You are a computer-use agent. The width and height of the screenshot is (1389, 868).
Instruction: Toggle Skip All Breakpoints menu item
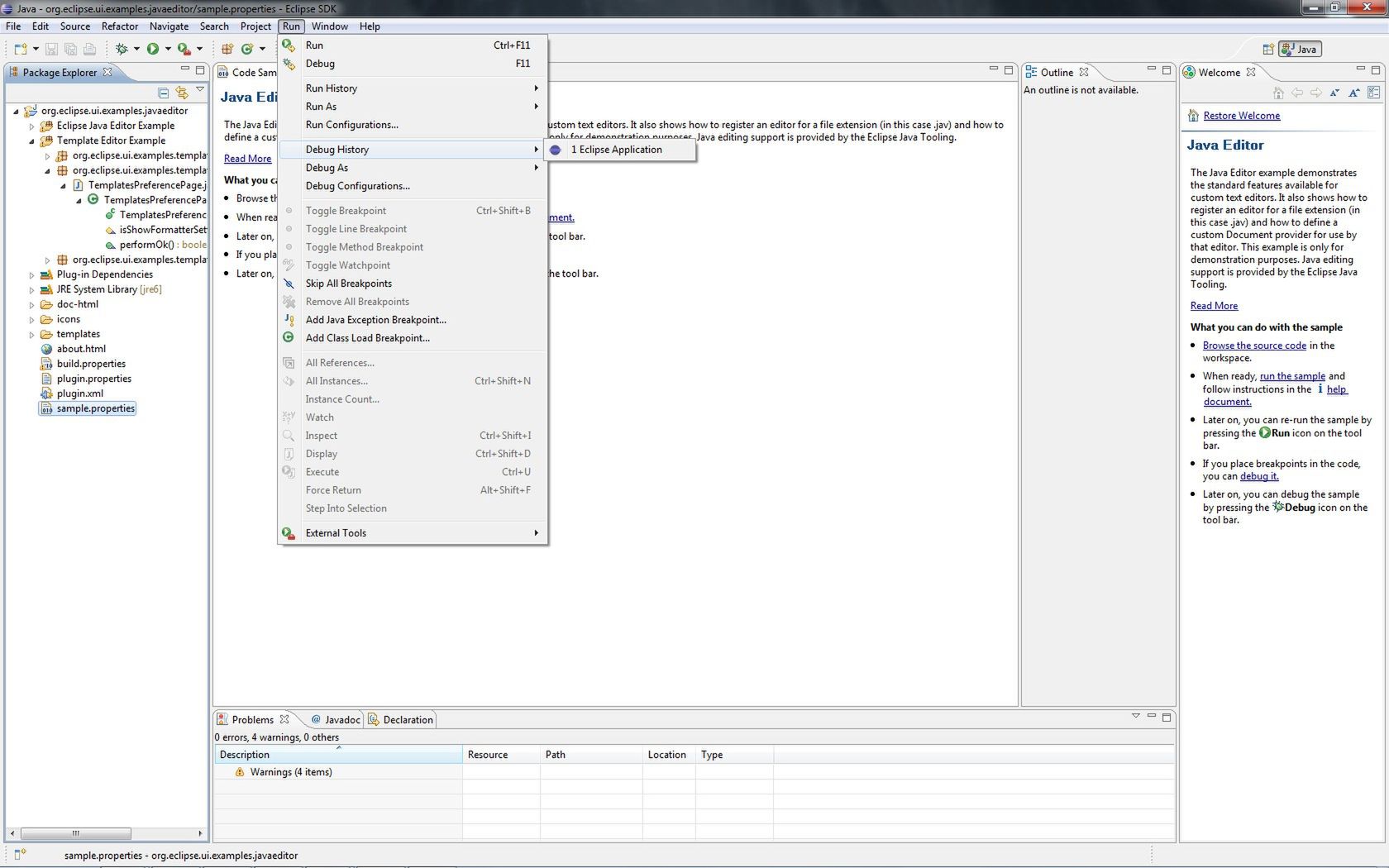pos(412,284)
